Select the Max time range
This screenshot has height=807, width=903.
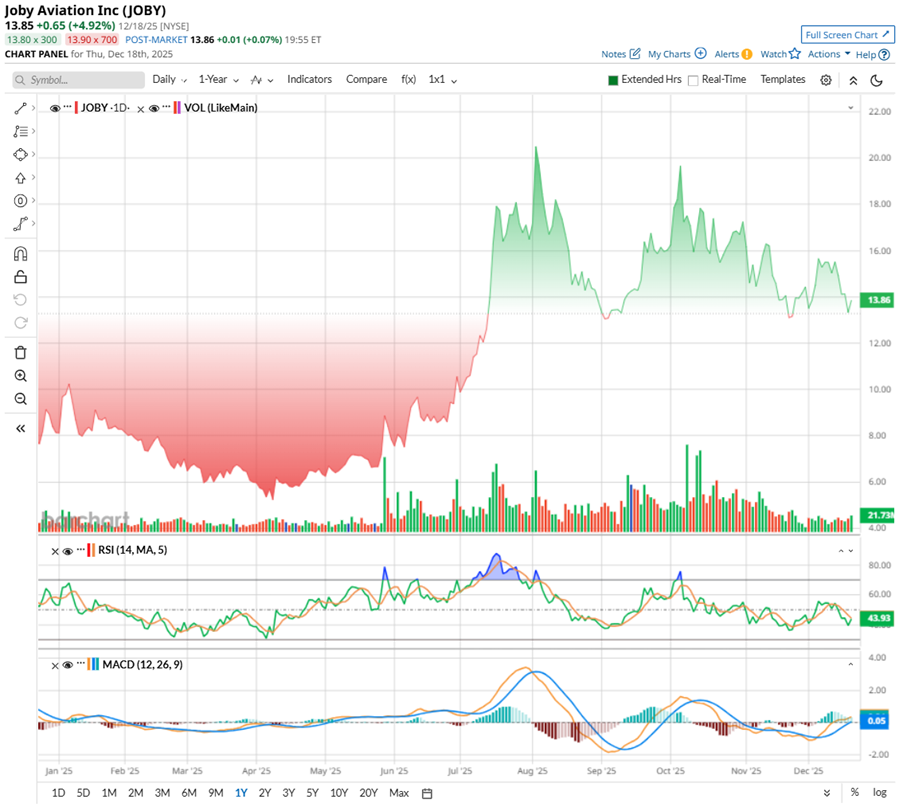tap(399, 793)
